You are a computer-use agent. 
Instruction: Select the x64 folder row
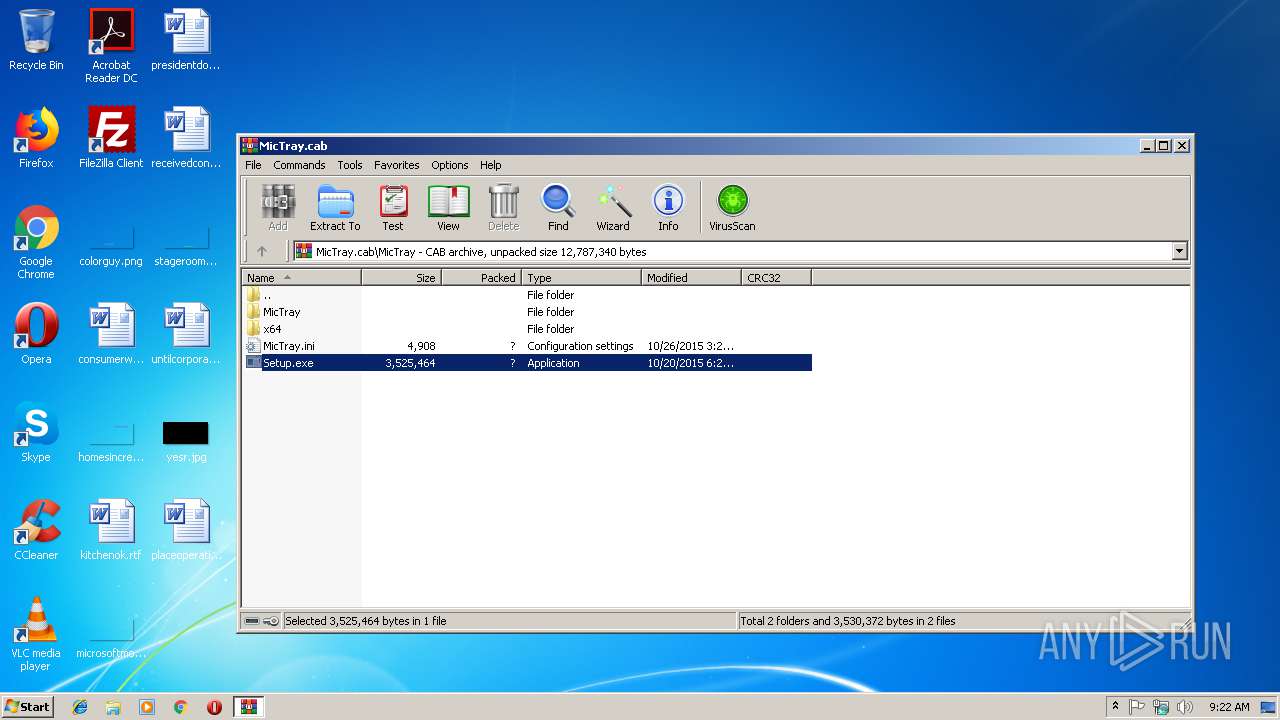tap(527, 329)
